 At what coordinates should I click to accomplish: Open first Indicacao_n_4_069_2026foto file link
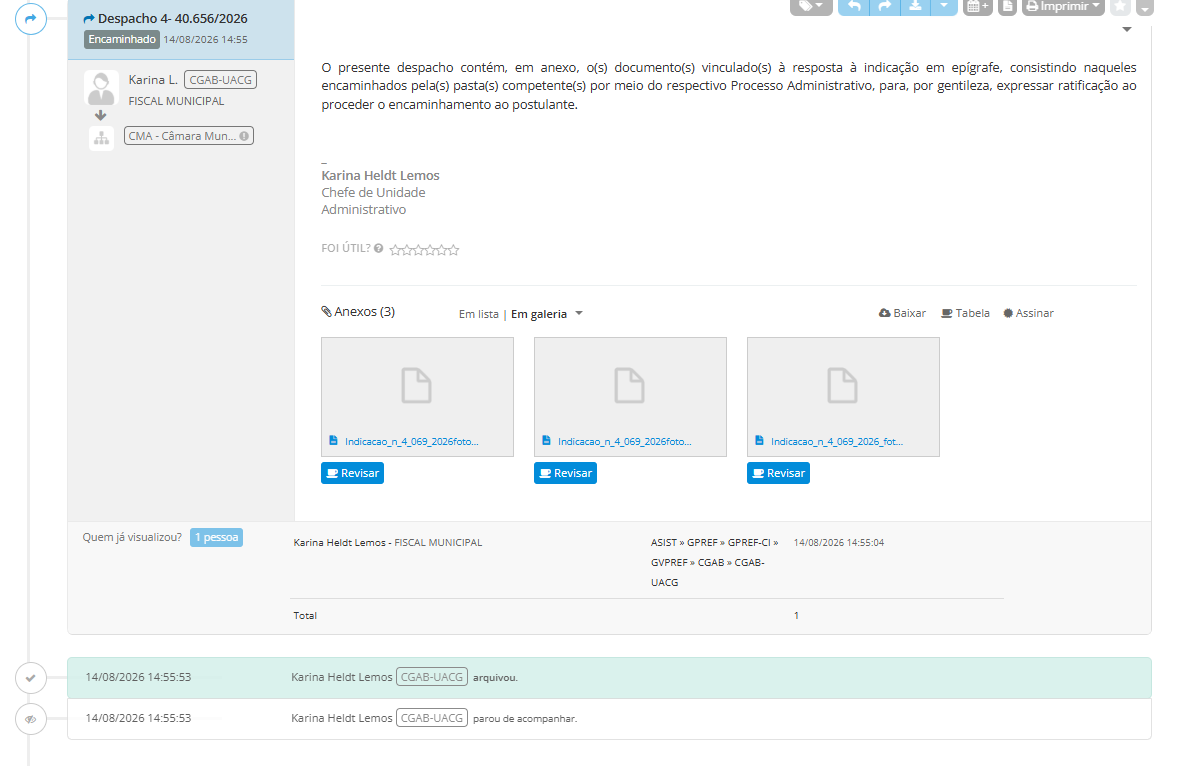point(411,442)
